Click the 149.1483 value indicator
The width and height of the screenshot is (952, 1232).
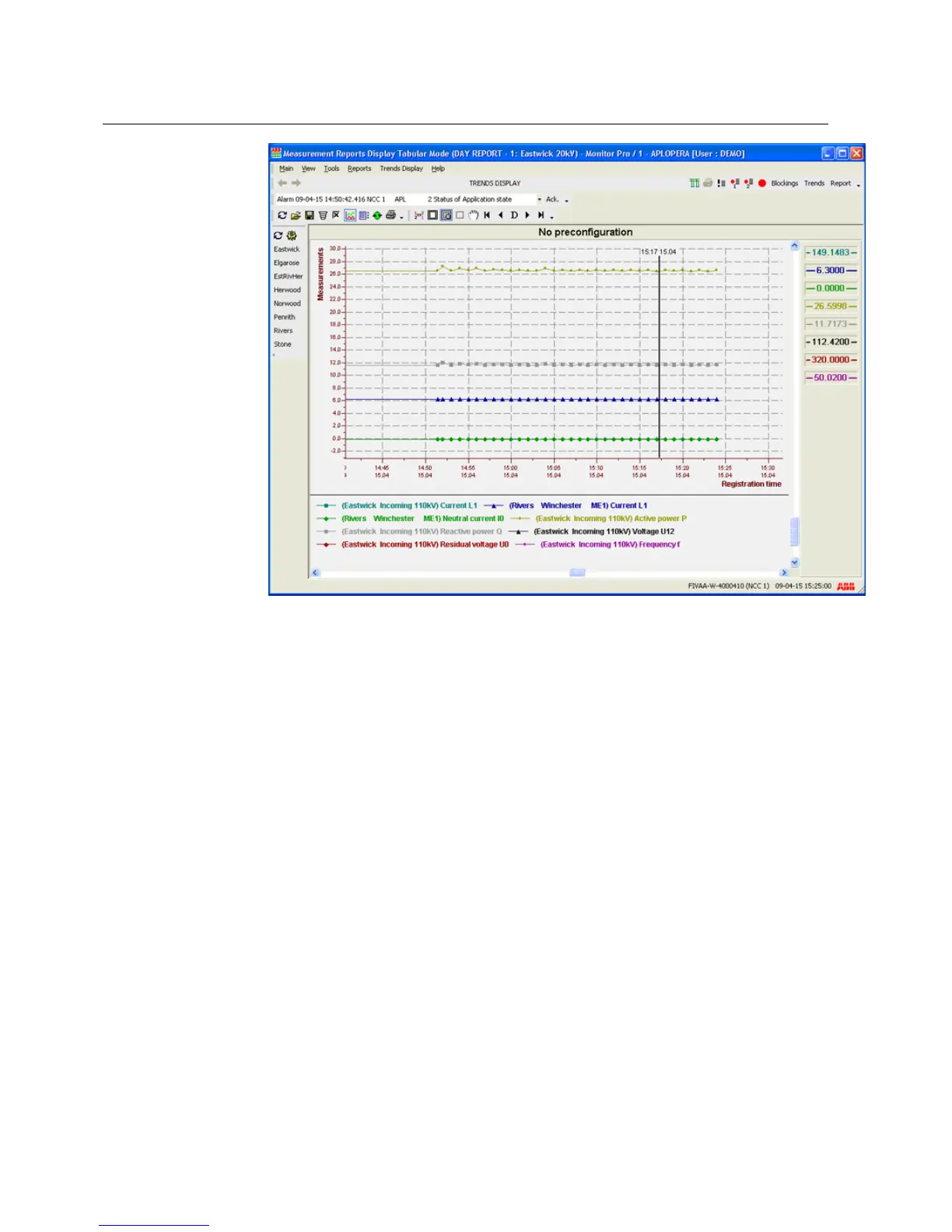tap(831, 253)
